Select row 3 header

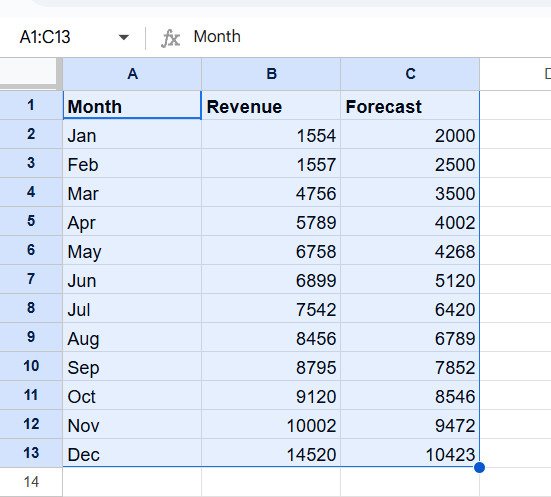point(31,163)
